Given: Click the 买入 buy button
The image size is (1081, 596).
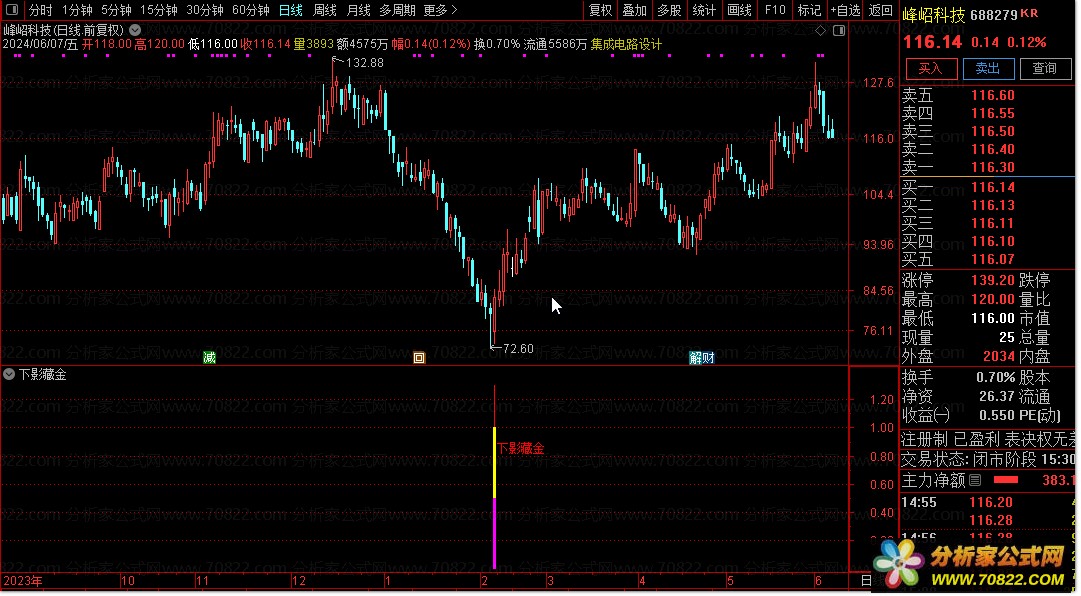Looking at the screenshot, I should pos(930,68).
